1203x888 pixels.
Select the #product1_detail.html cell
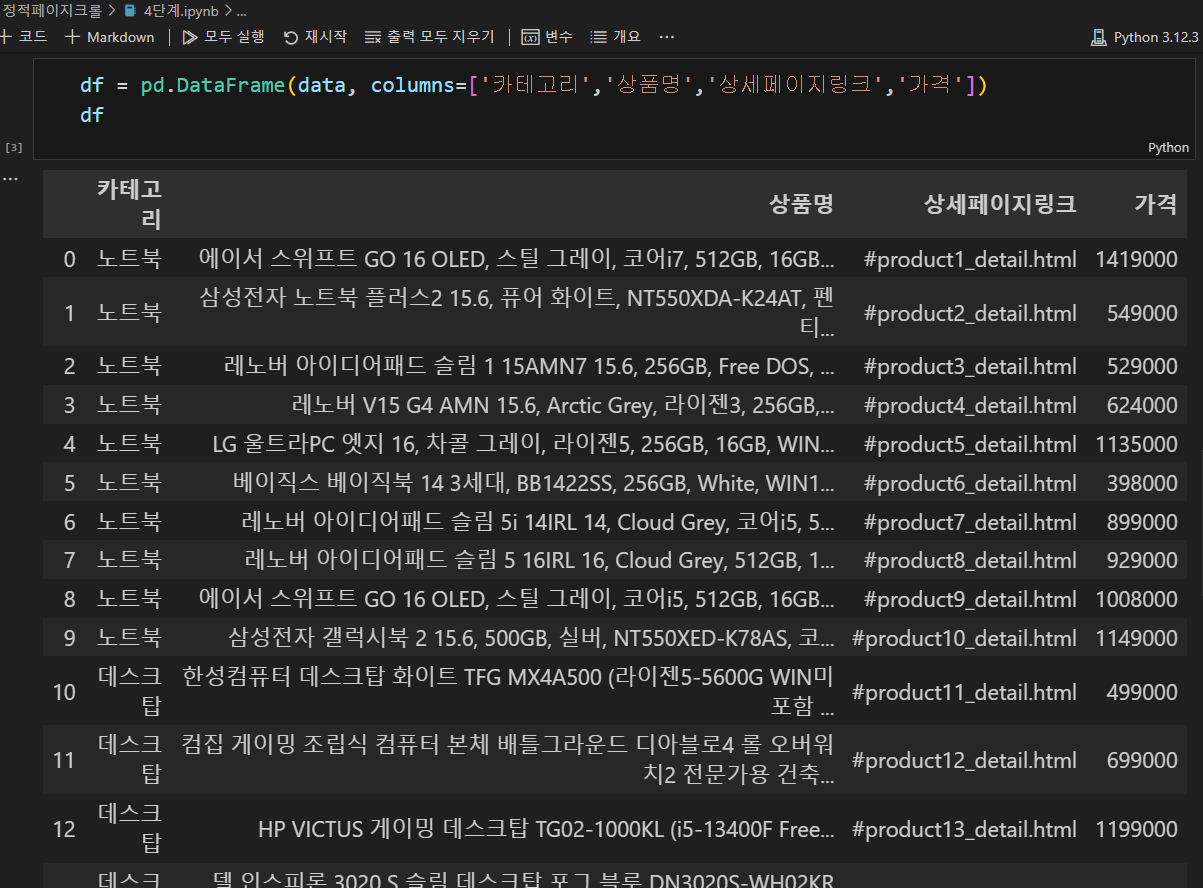[970, 260]
